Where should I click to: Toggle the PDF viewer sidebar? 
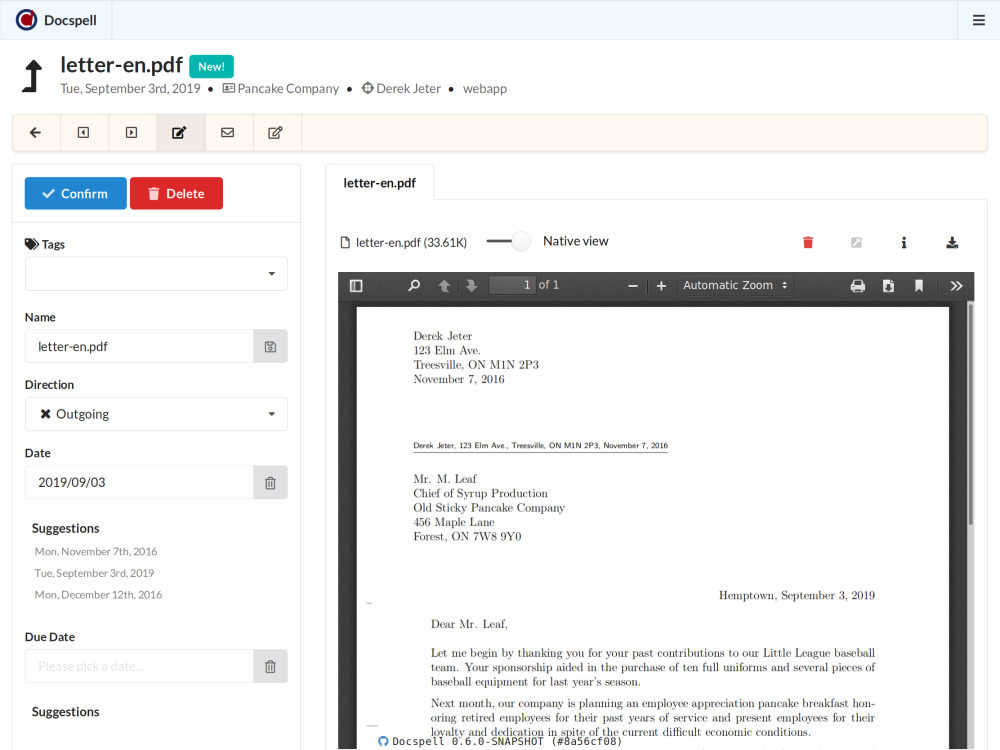coord(356,286)
